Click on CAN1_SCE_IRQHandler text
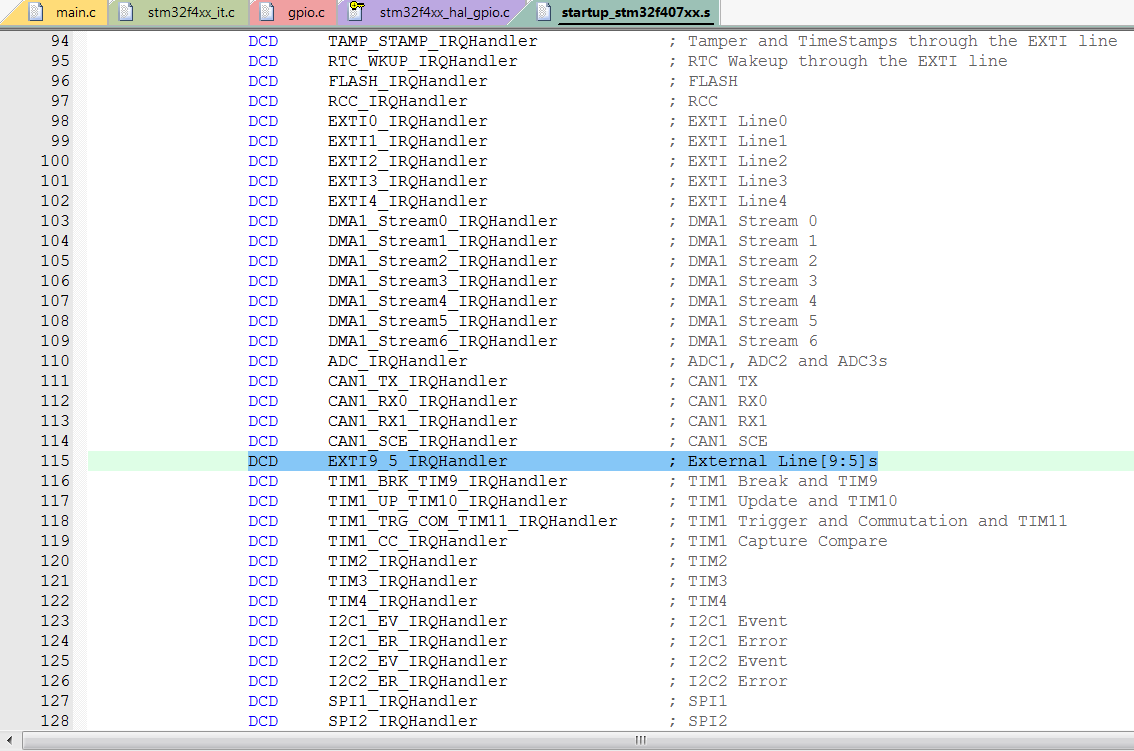Viewport: 1134px width, 751px height. point(422,441)
